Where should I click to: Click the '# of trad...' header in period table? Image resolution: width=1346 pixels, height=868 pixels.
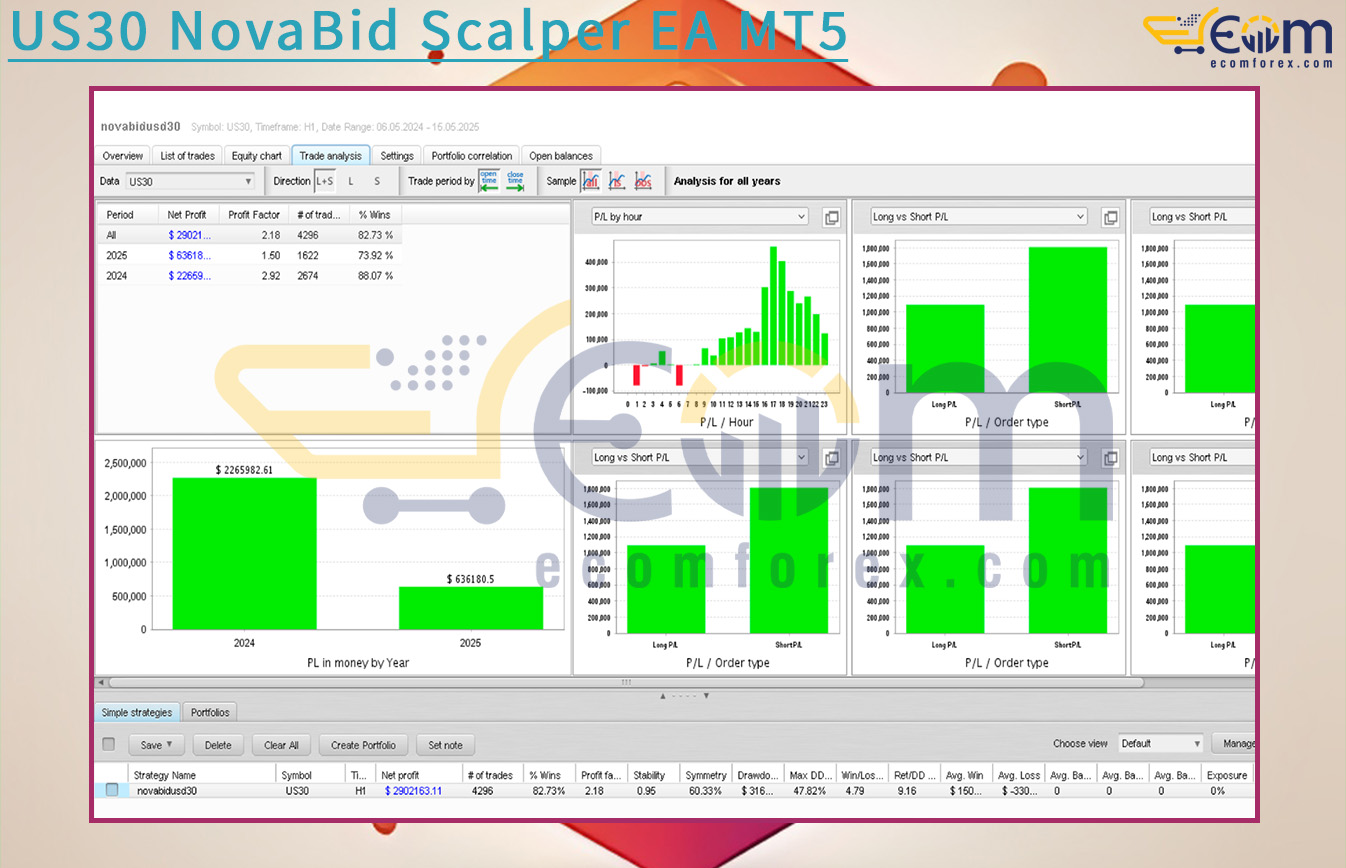318,215
